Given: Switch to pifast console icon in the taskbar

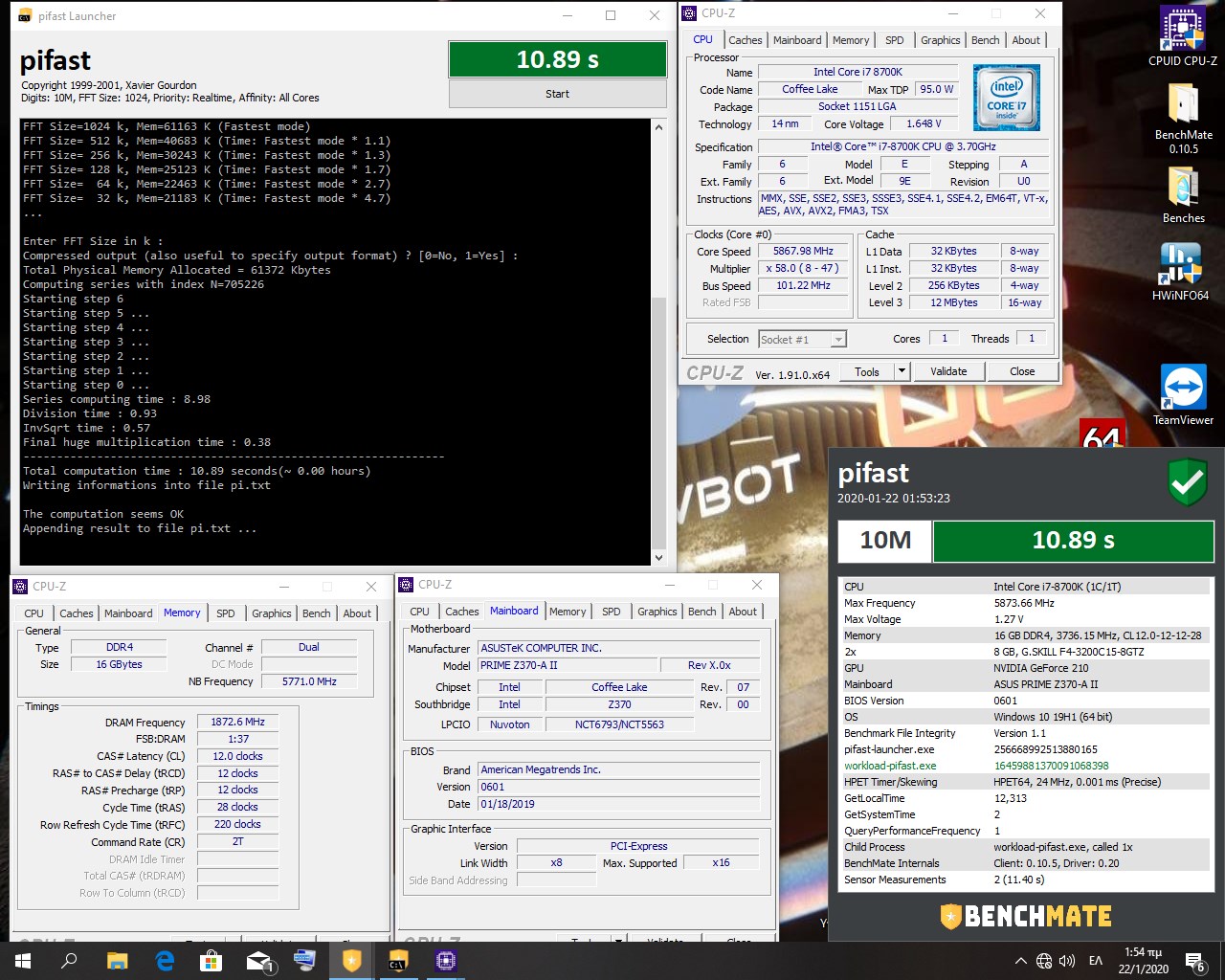Looking at the screenshot, I should click(x=399, y=961).
